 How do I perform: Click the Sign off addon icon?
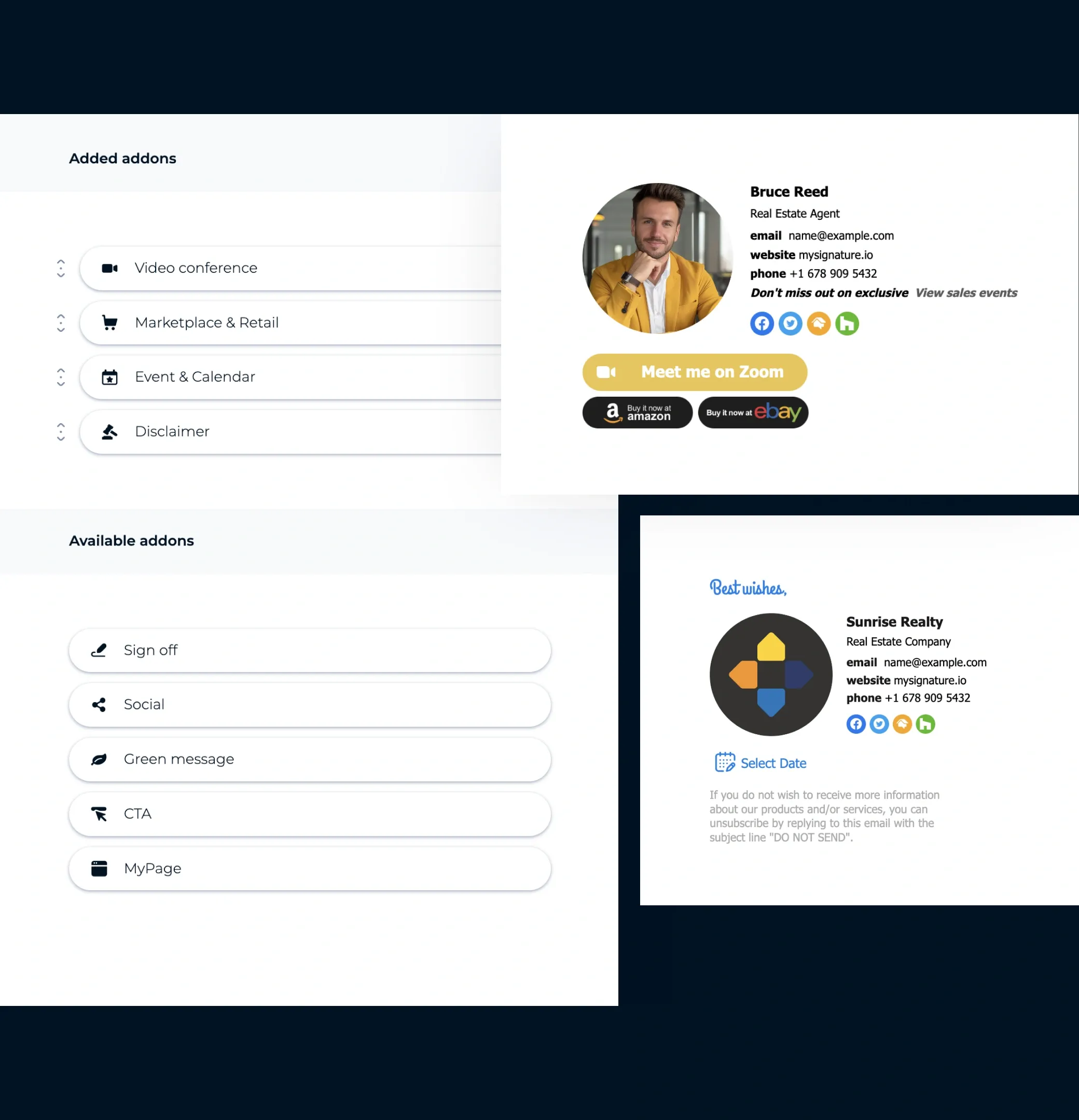tap(99, 650)
